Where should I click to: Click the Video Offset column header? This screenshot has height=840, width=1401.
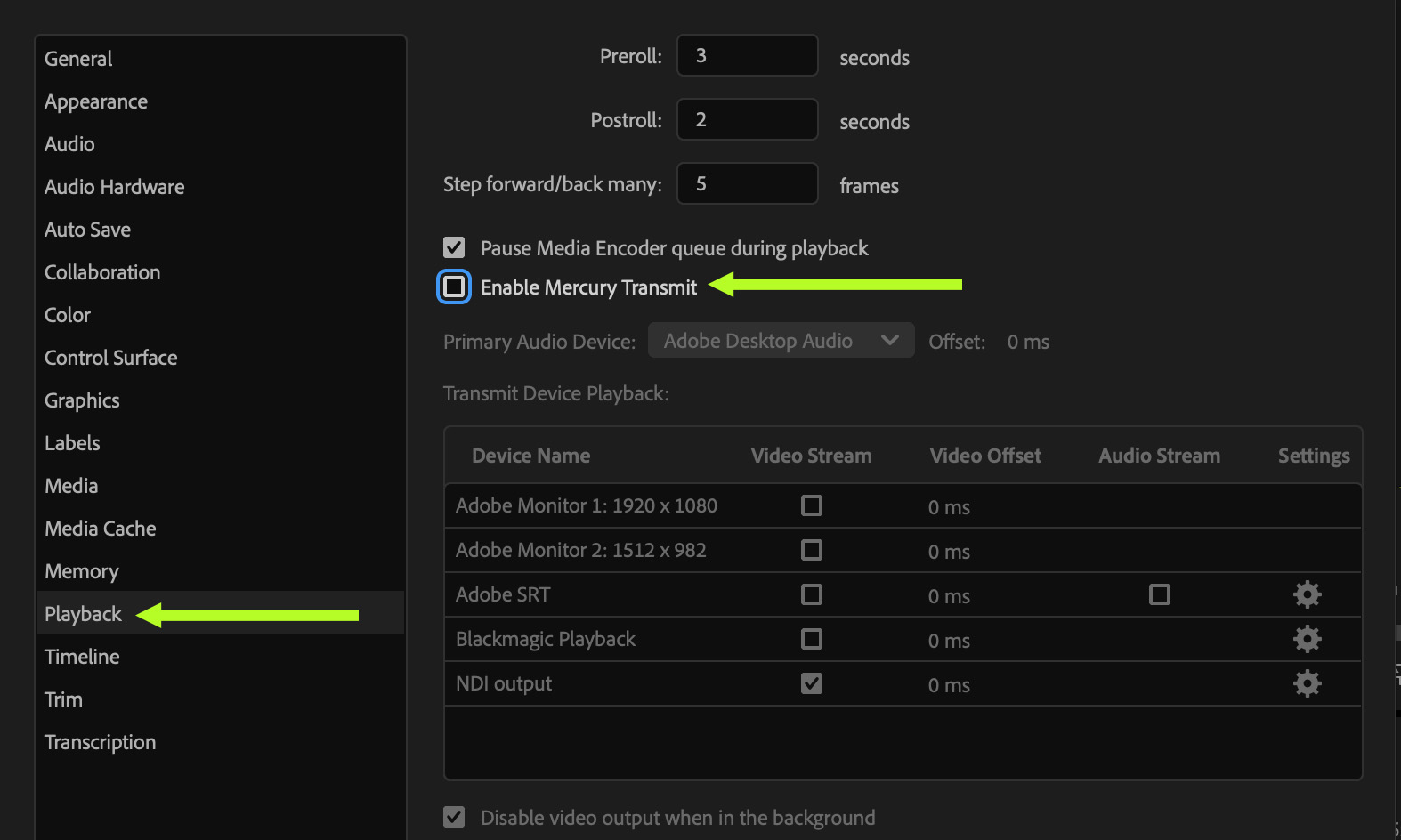click(x=985, y=456)
